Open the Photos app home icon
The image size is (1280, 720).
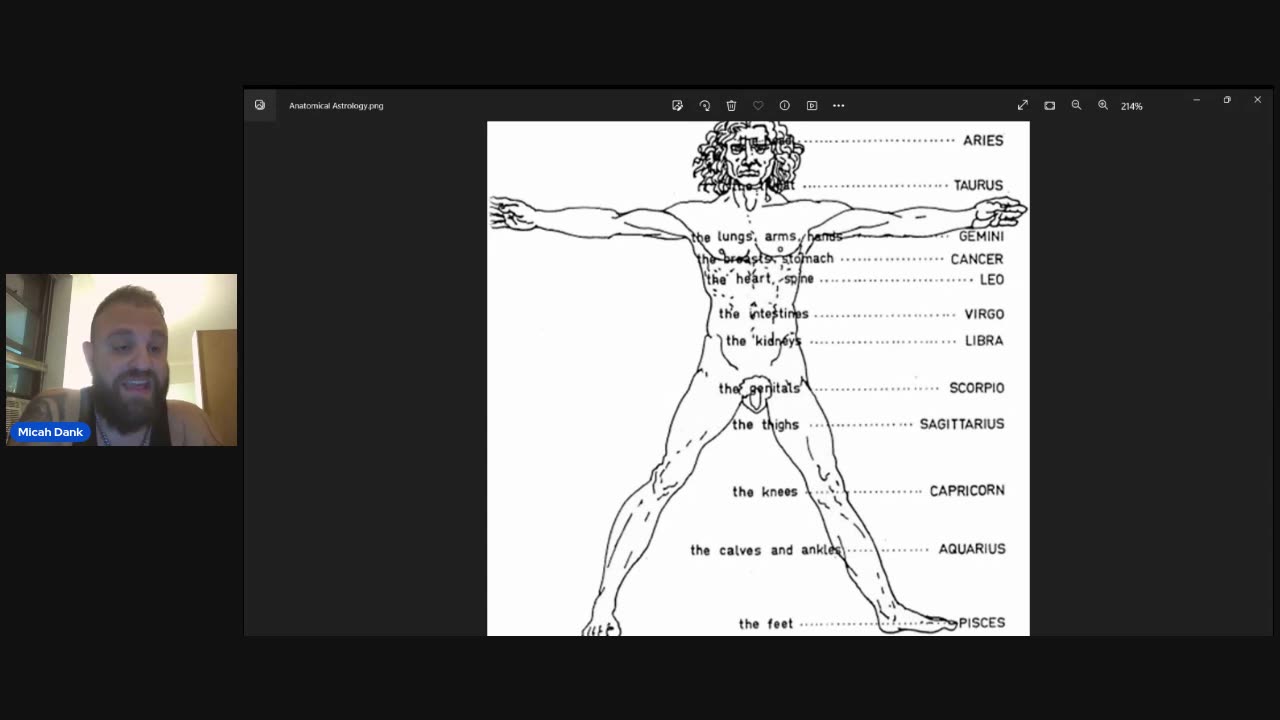click(x=260, y=105)
